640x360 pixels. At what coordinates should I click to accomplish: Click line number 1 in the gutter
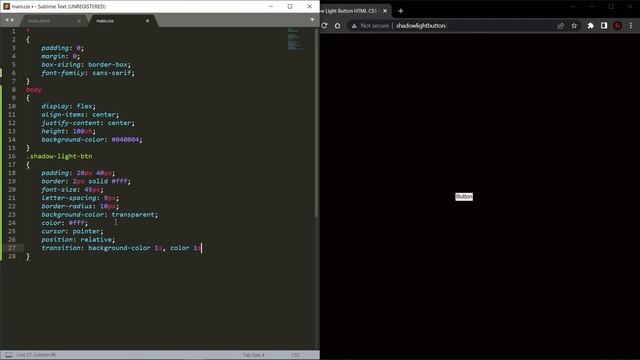point(13,31)
